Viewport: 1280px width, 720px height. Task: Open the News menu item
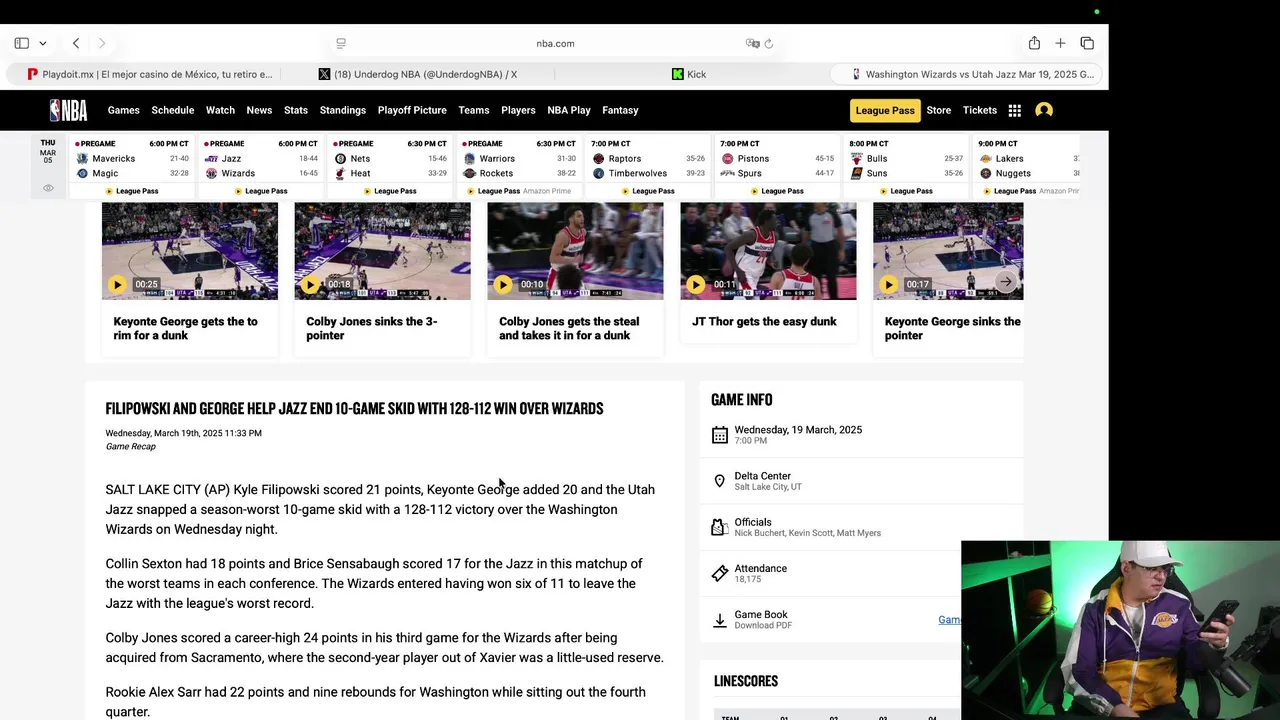point(259,110)
